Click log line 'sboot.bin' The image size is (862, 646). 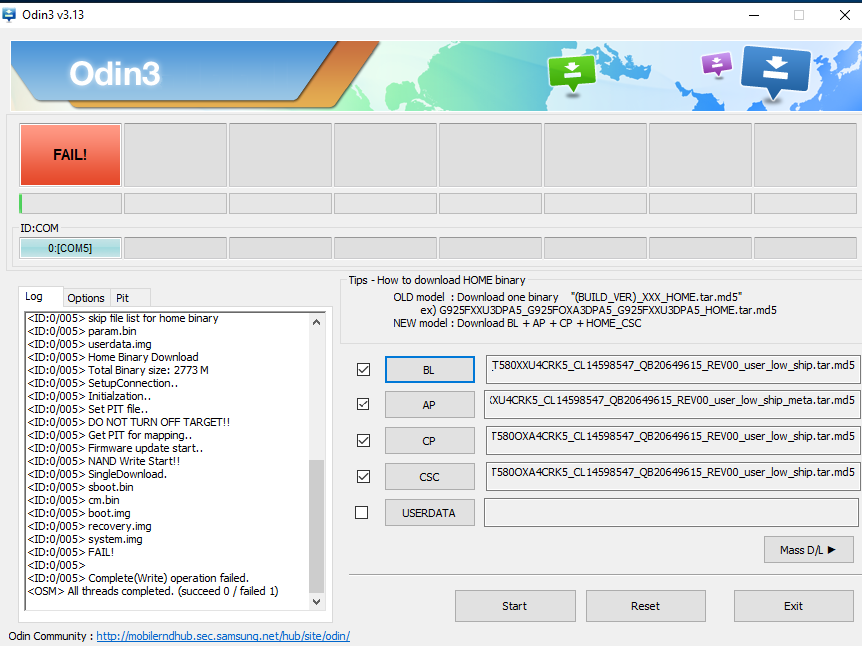(80, 487)
